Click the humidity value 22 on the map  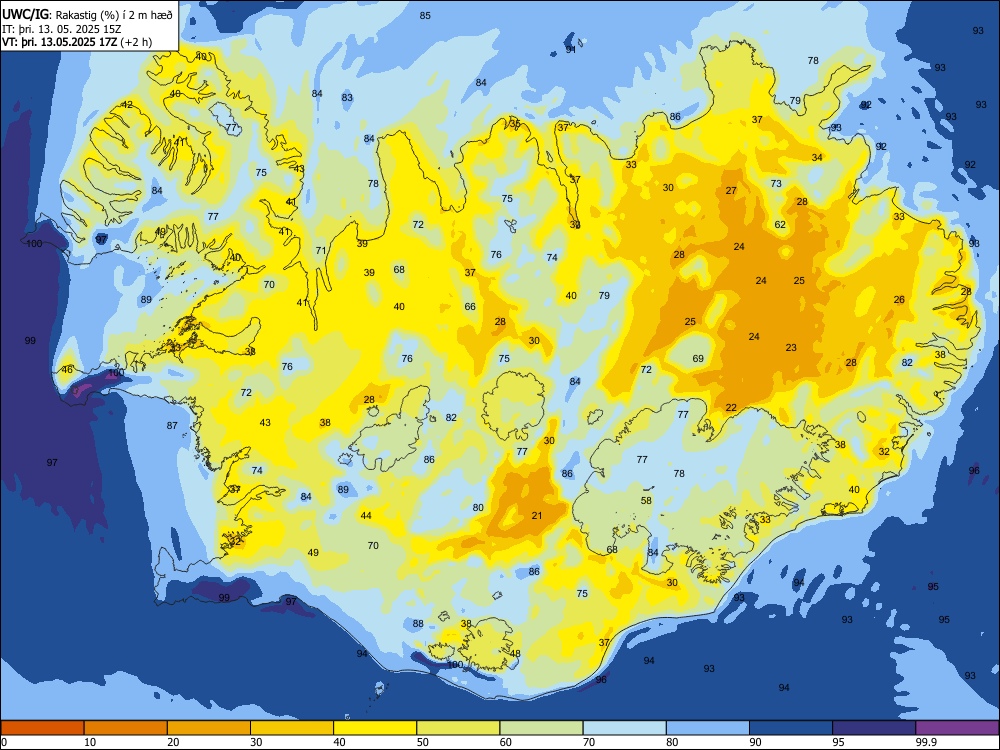[x=731, y=408]
